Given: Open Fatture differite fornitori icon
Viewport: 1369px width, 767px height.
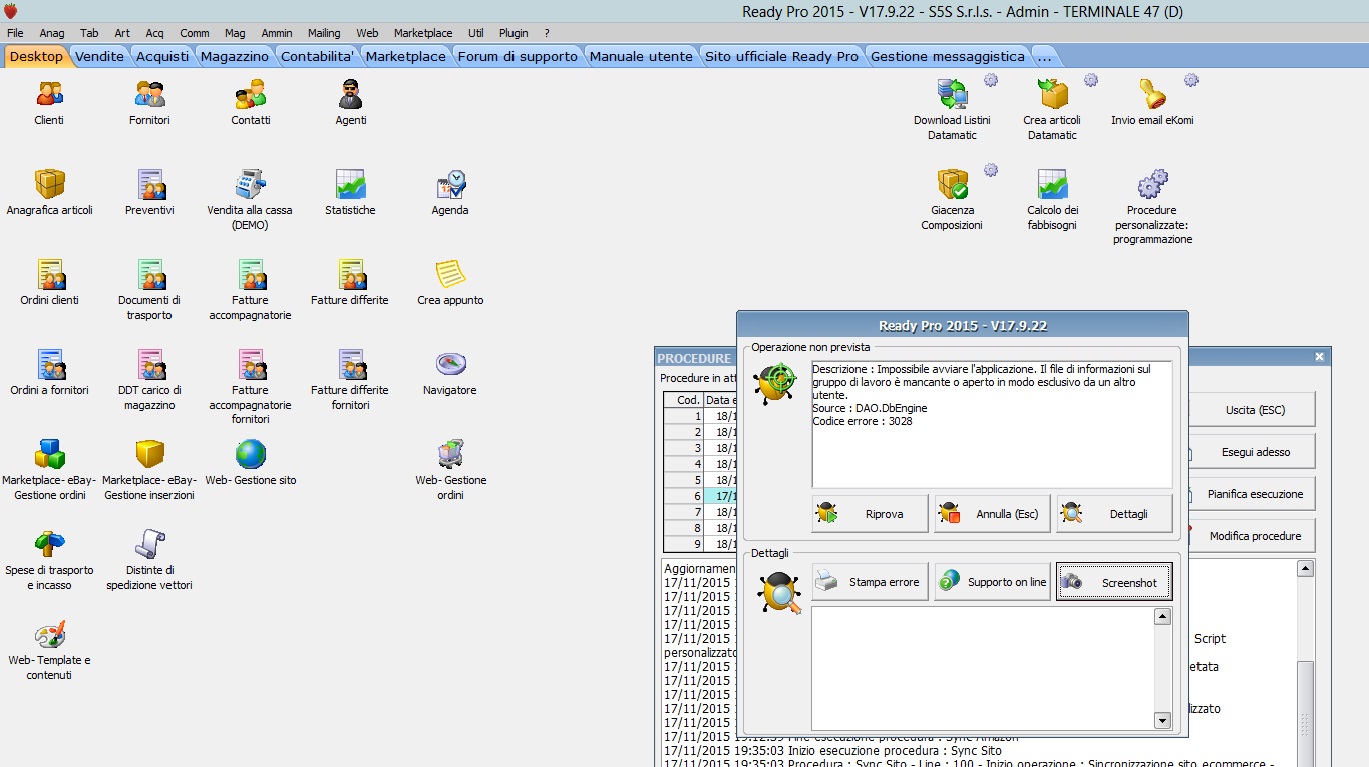Looking at the screenshot, I should (350, 365).
